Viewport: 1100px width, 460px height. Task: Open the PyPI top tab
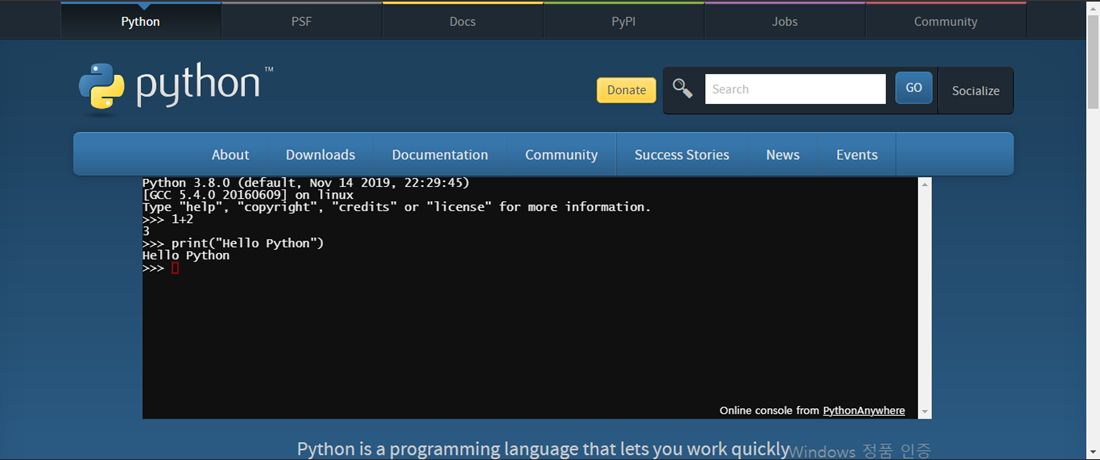(x=624, y=21)
